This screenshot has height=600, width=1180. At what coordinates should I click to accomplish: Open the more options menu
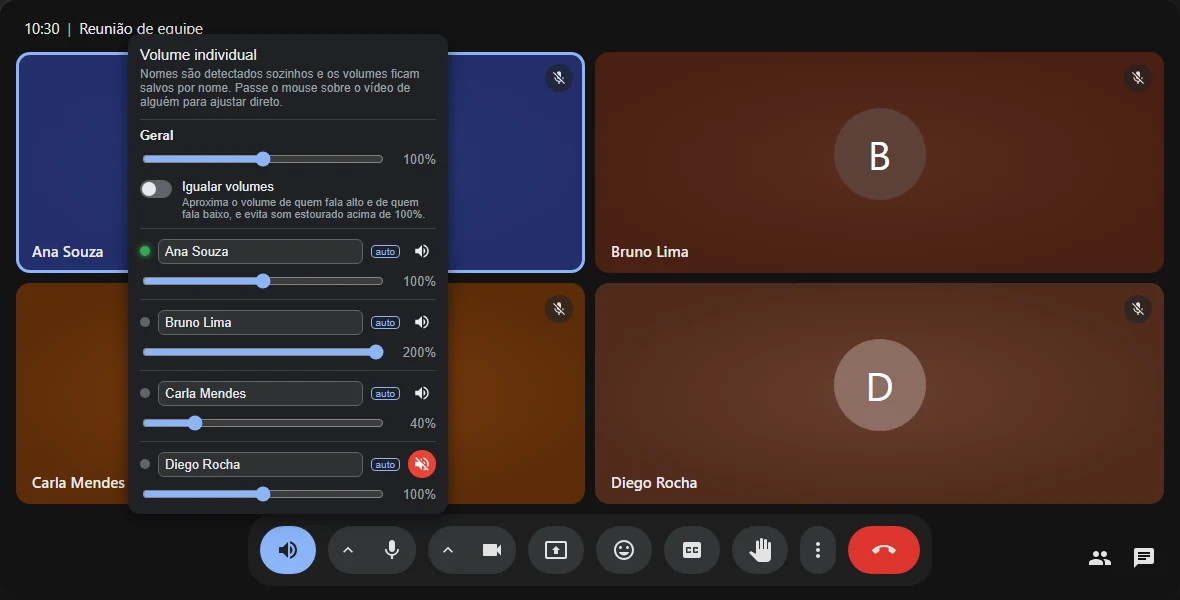pyautogui.click(x=817, y=550)
